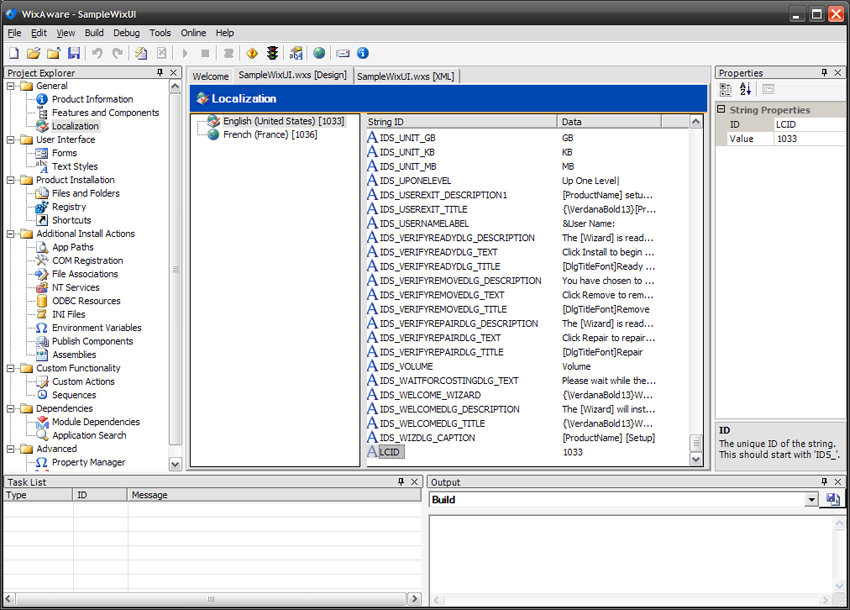Click the folder with arrow toolbar icon
This screenshot has width=850, height=610.
(54, 53)
